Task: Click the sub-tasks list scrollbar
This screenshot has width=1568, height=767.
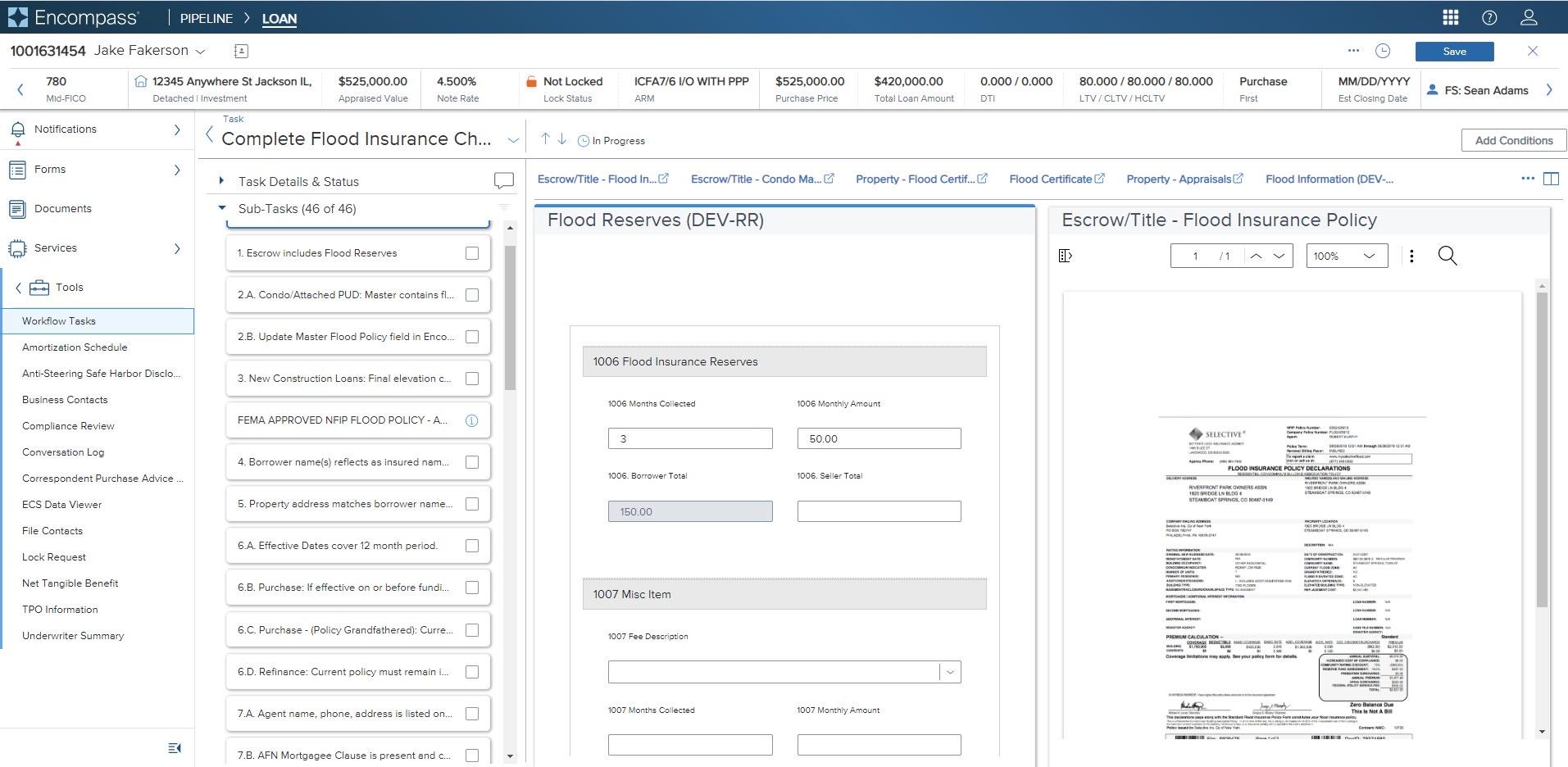Action: tap(510, 318)
